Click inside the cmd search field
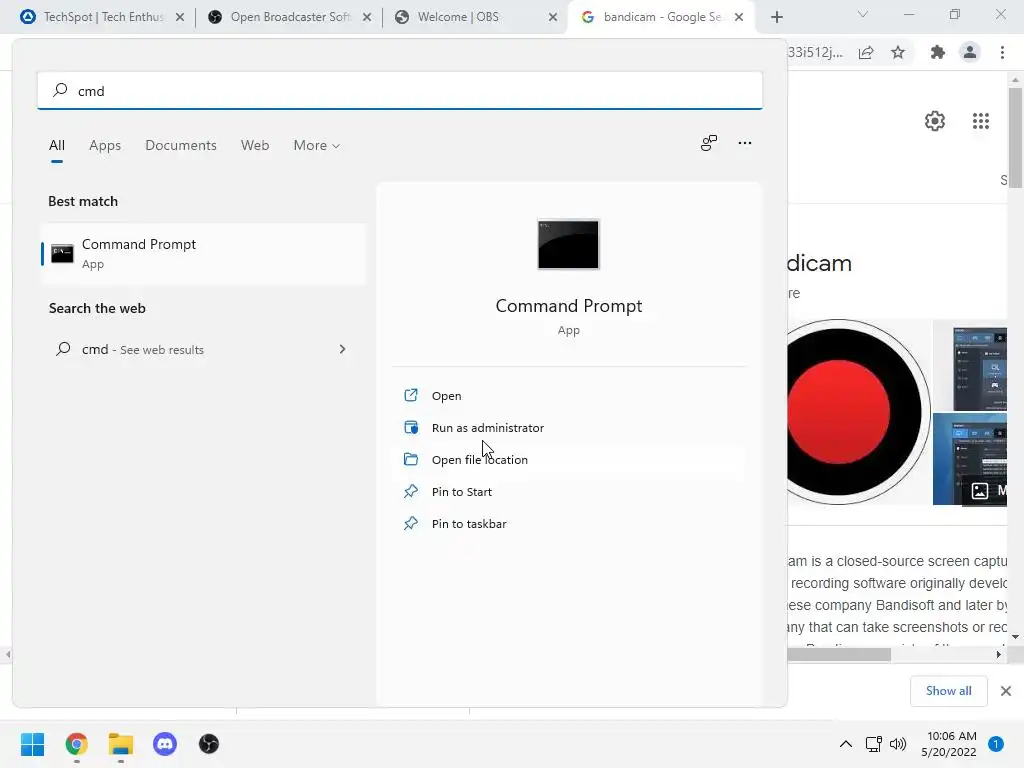Image resolution: width=1024 pixels, height=768 pixels. (x=400, y=90)
